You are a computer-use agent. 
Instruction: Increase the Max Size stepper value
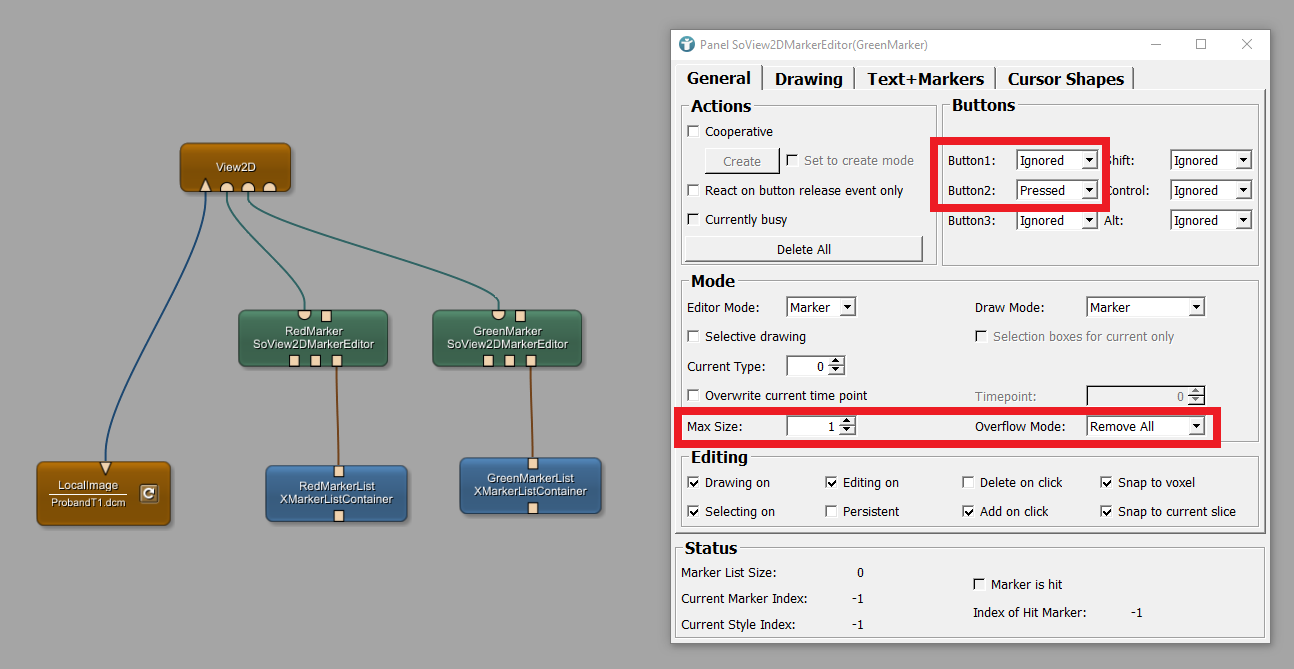click(848, 422)
